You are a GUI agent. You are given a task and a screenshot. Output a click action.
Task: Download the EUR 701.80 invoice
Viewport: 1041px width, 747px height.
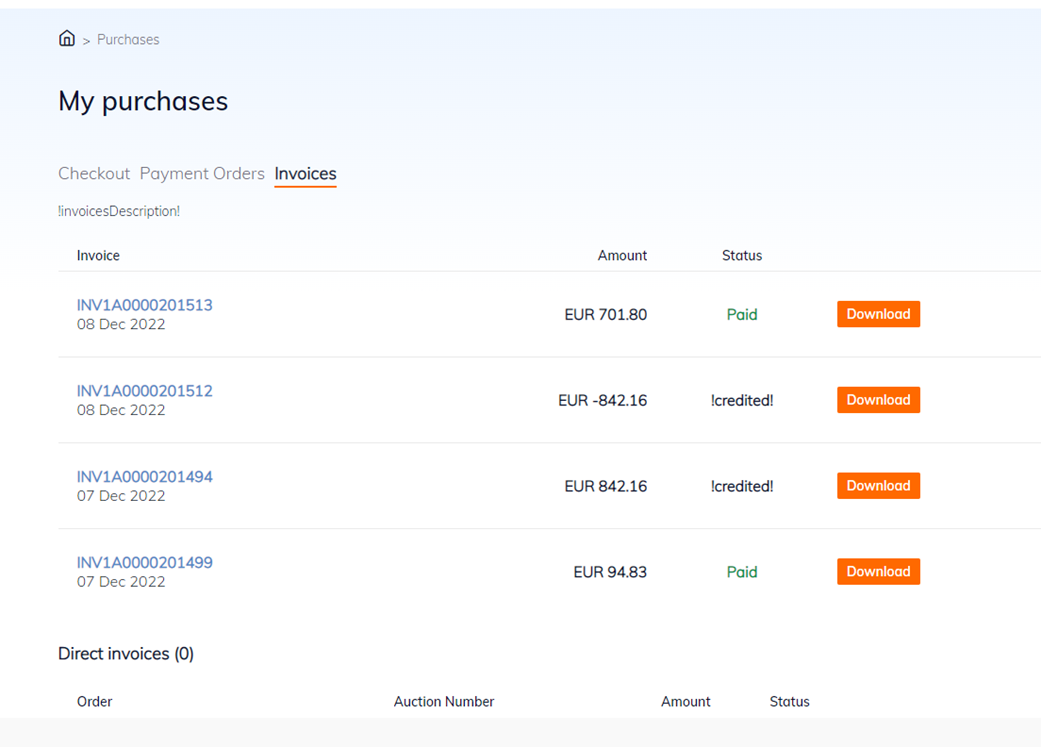pos(878,314)
